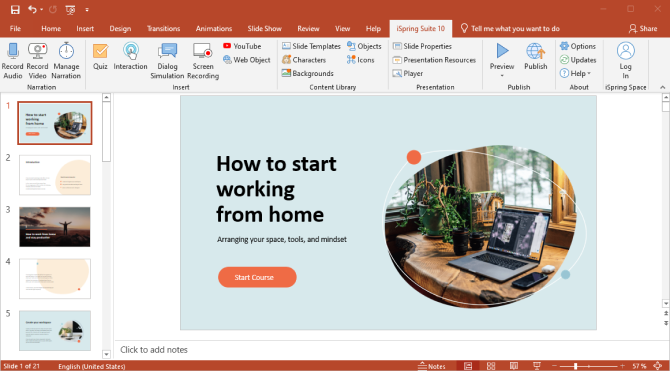Open the Characters library
Image resolution: width=670 pixels, height=371 pixels.
tap(304, 60)
